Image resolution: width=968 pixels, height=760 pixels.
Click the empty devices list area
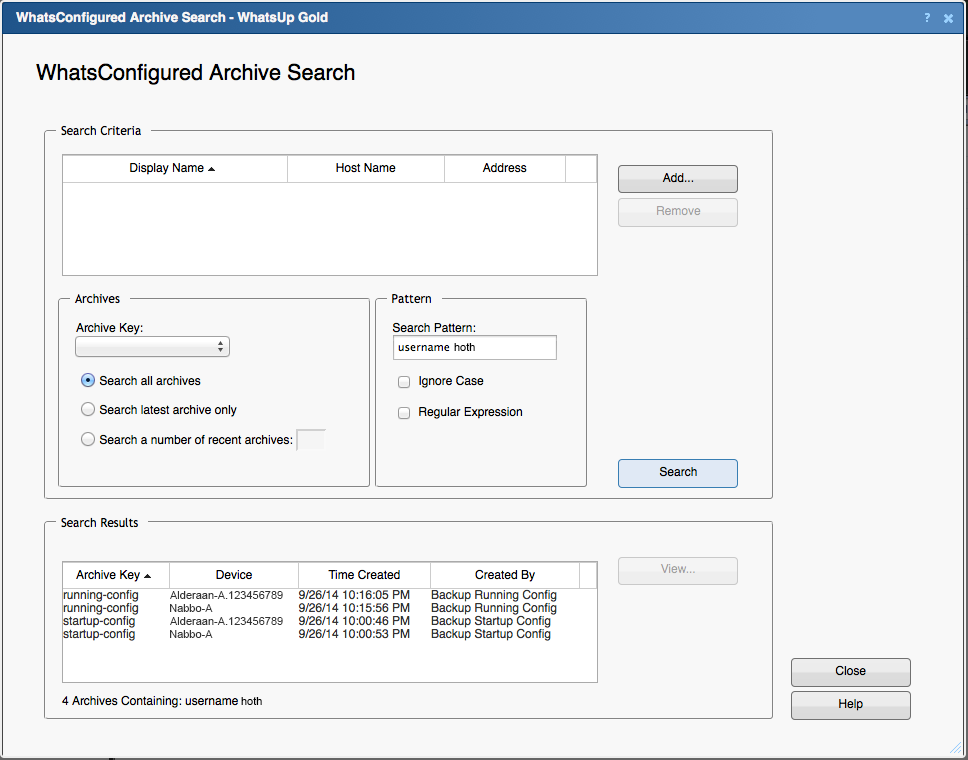[x=330, y=228]
